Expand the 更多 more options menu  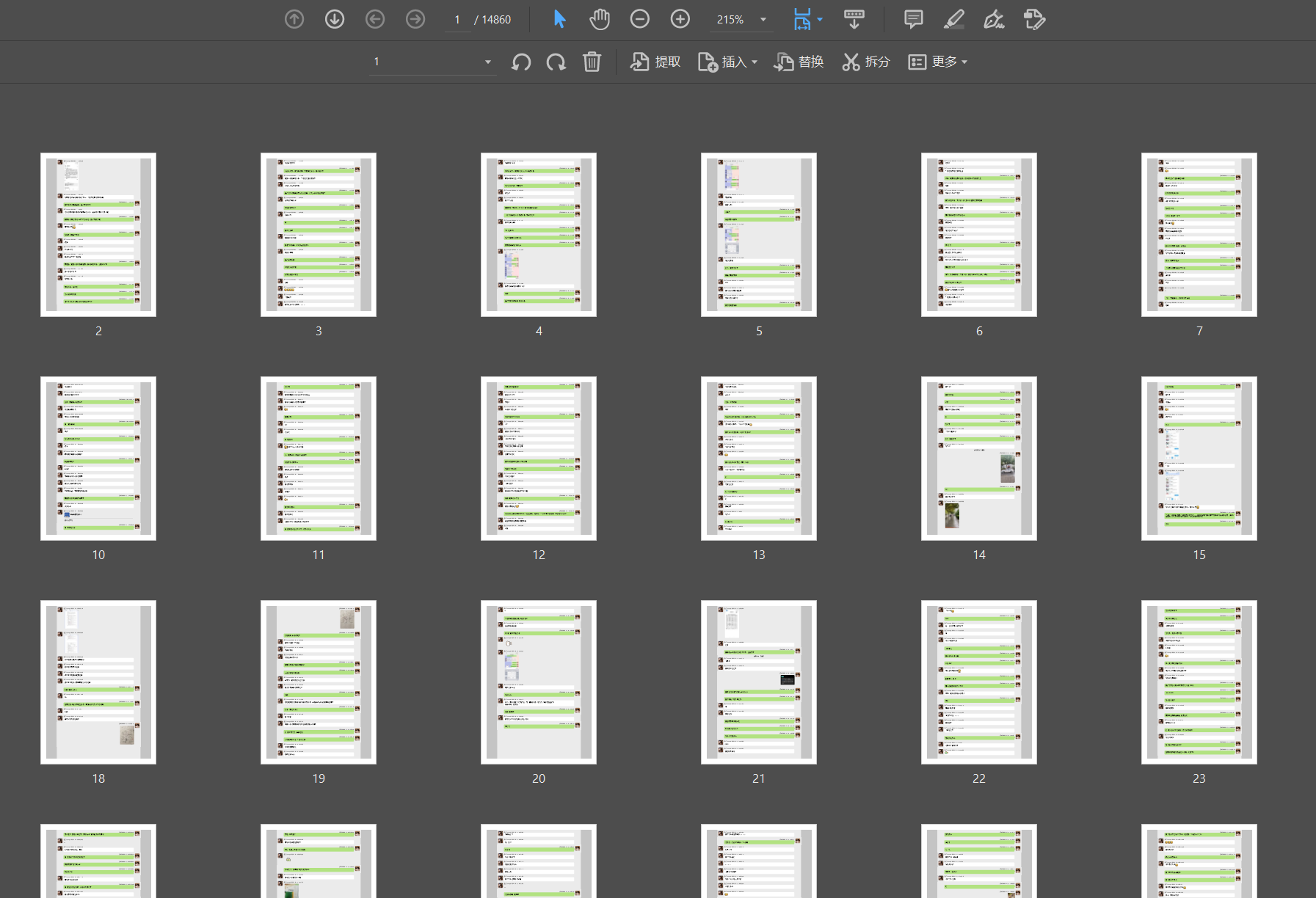click(938, 62)
